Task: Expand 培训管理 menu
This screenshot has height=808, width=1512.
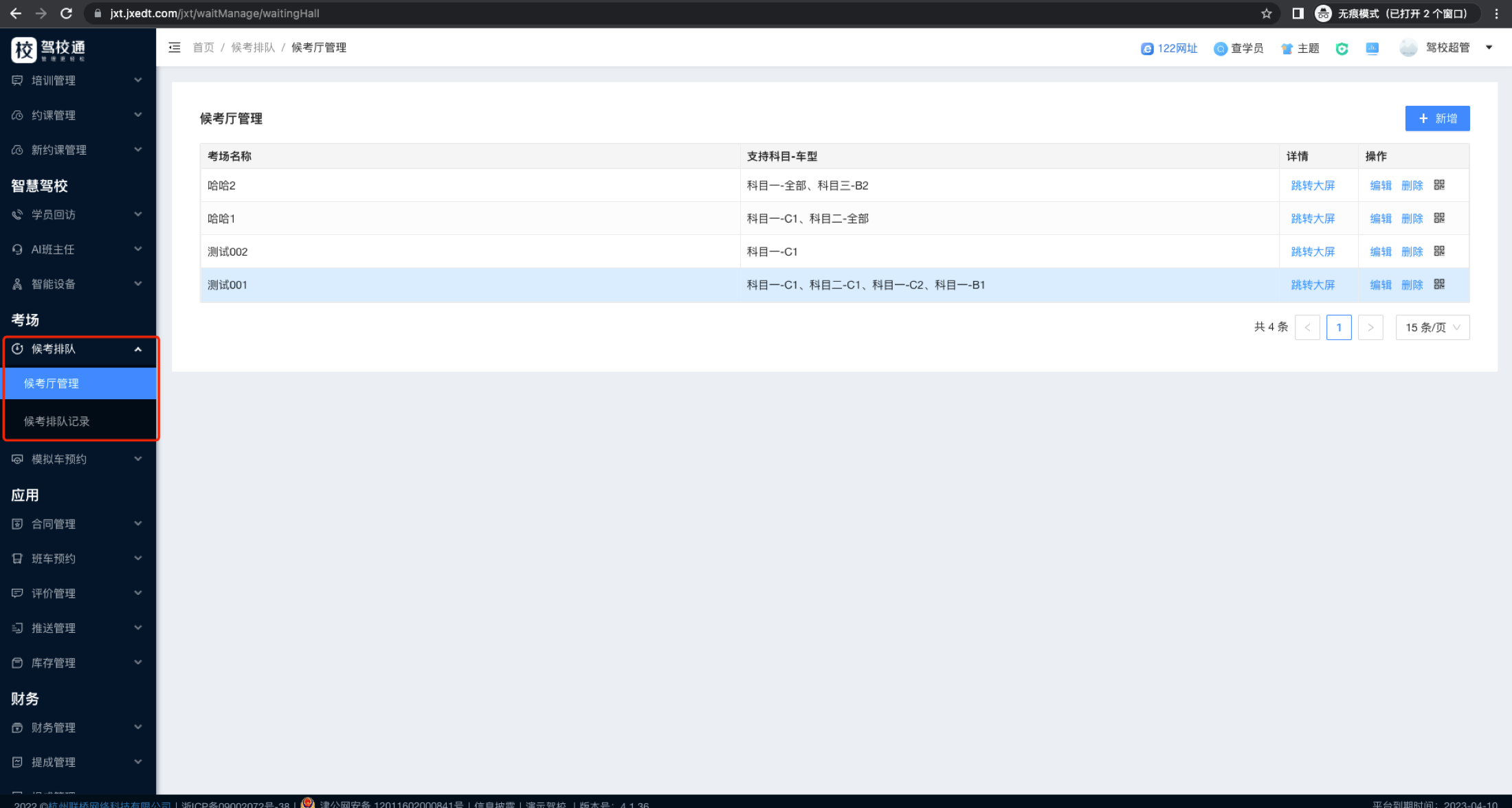Action: [x=78, y=80]
